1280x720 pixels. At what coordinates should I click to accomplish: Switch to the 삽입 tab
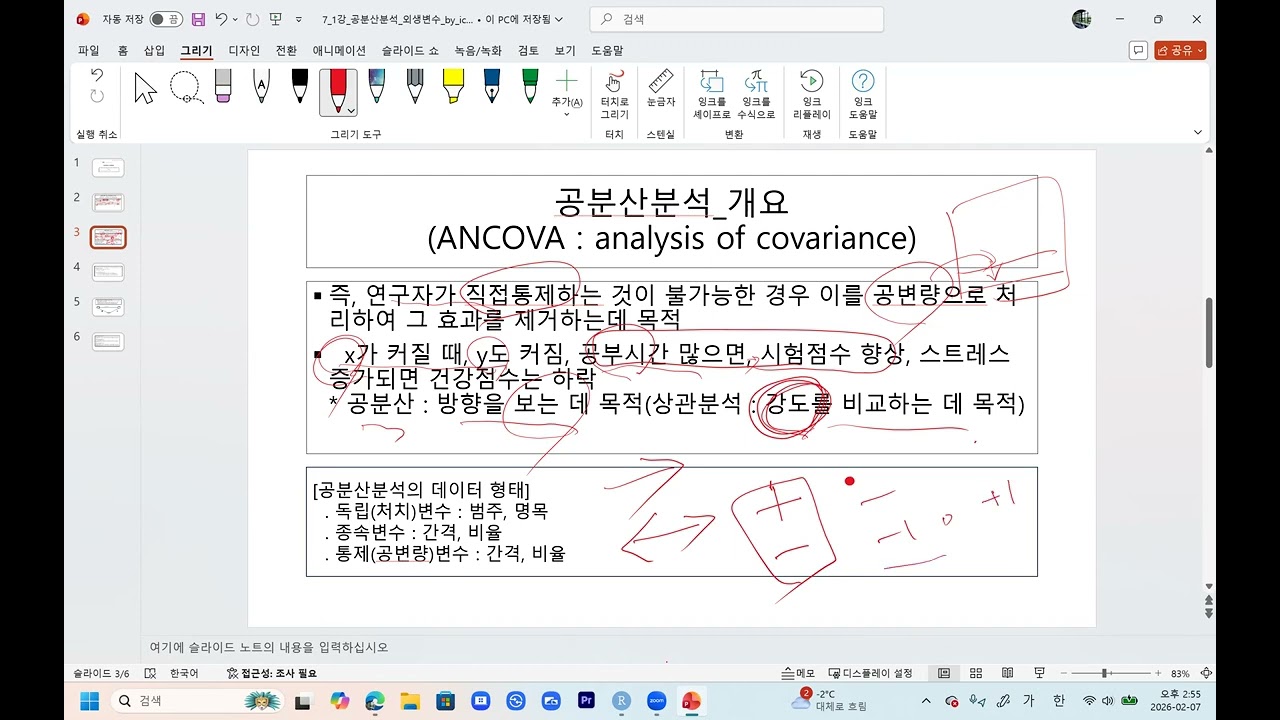(154, 50)
